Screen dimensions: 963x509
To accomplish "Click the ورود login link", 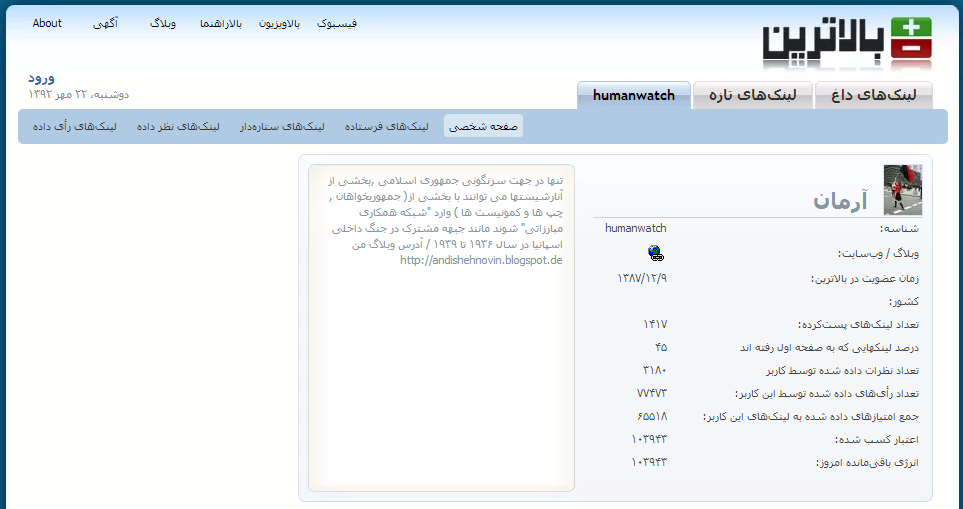I will [42, 77].
